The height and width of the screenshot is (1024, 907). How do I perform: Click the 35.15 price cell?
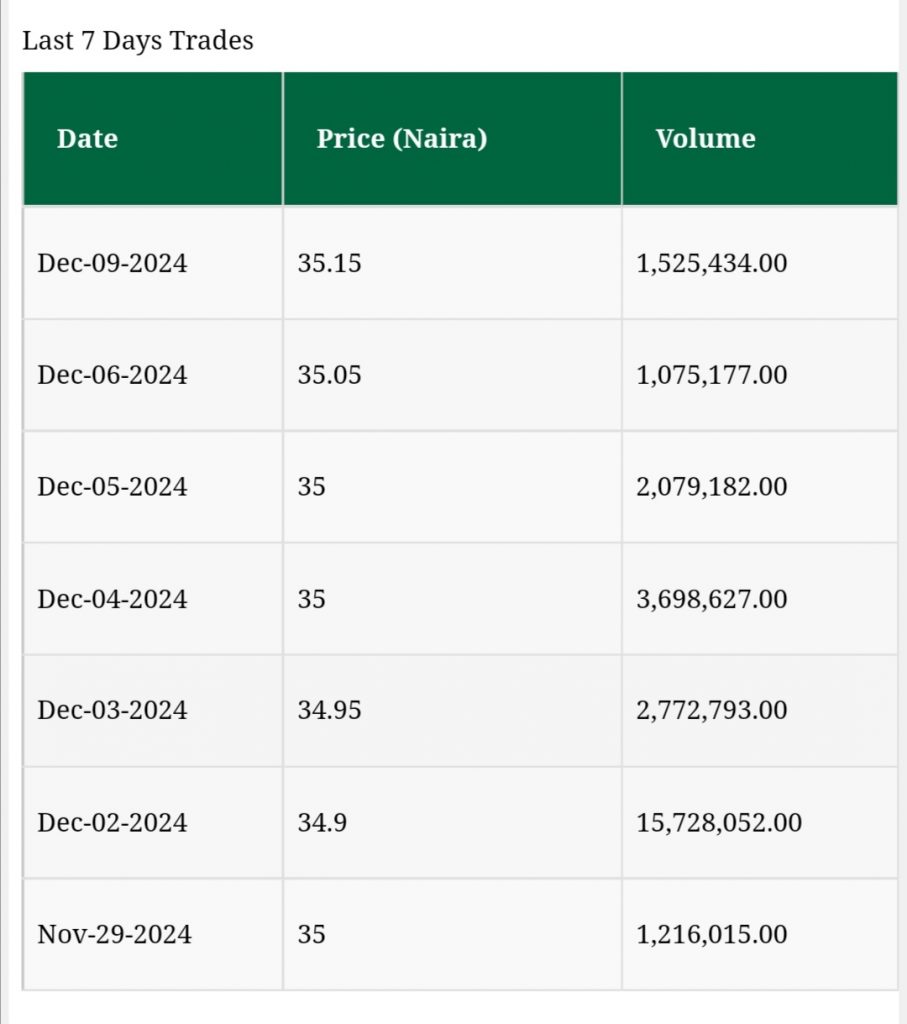[x=329, y=264]
